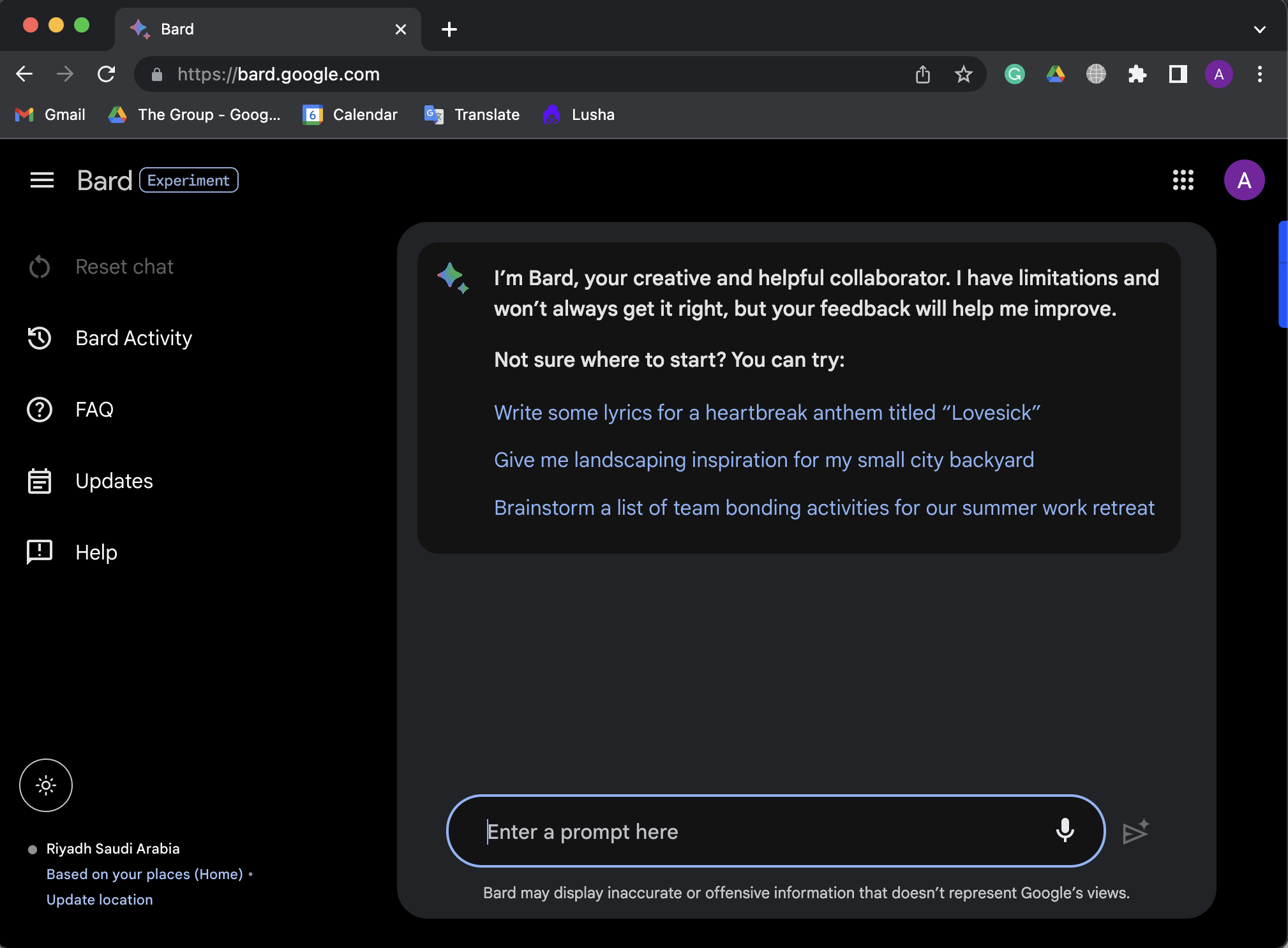1288x948 pixels.
Task: Open 'The Group - Goog...' bookmark
Action: coord(194,115)
